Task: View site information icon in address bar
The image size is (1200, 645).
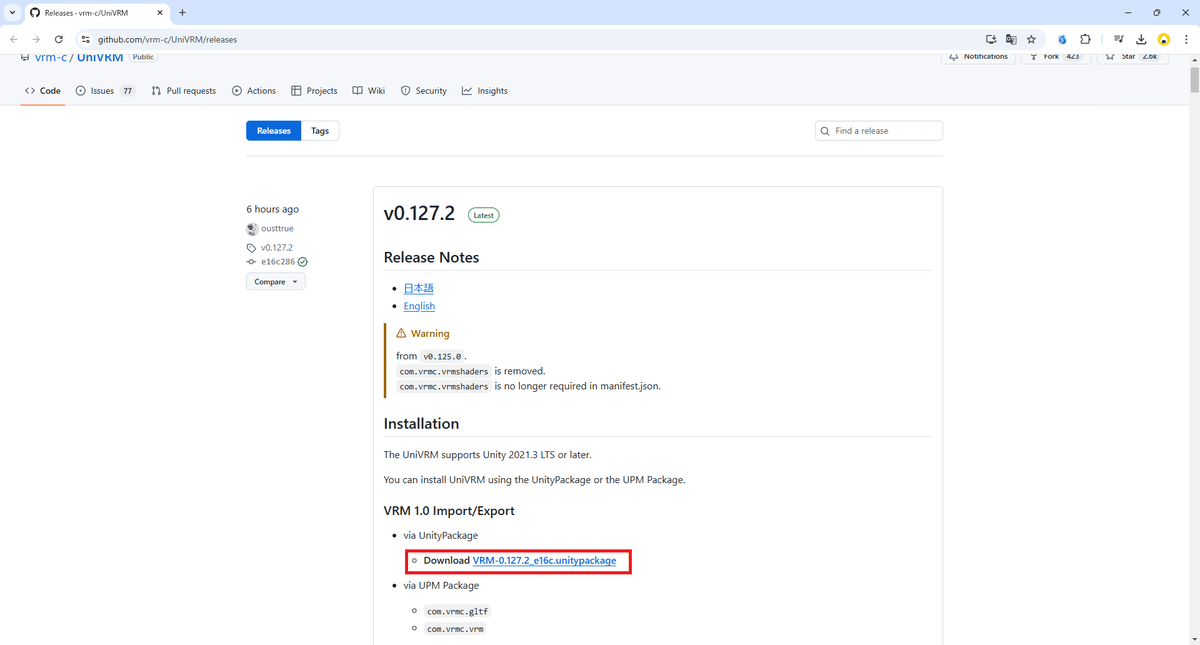Action: tap(86, 39)
